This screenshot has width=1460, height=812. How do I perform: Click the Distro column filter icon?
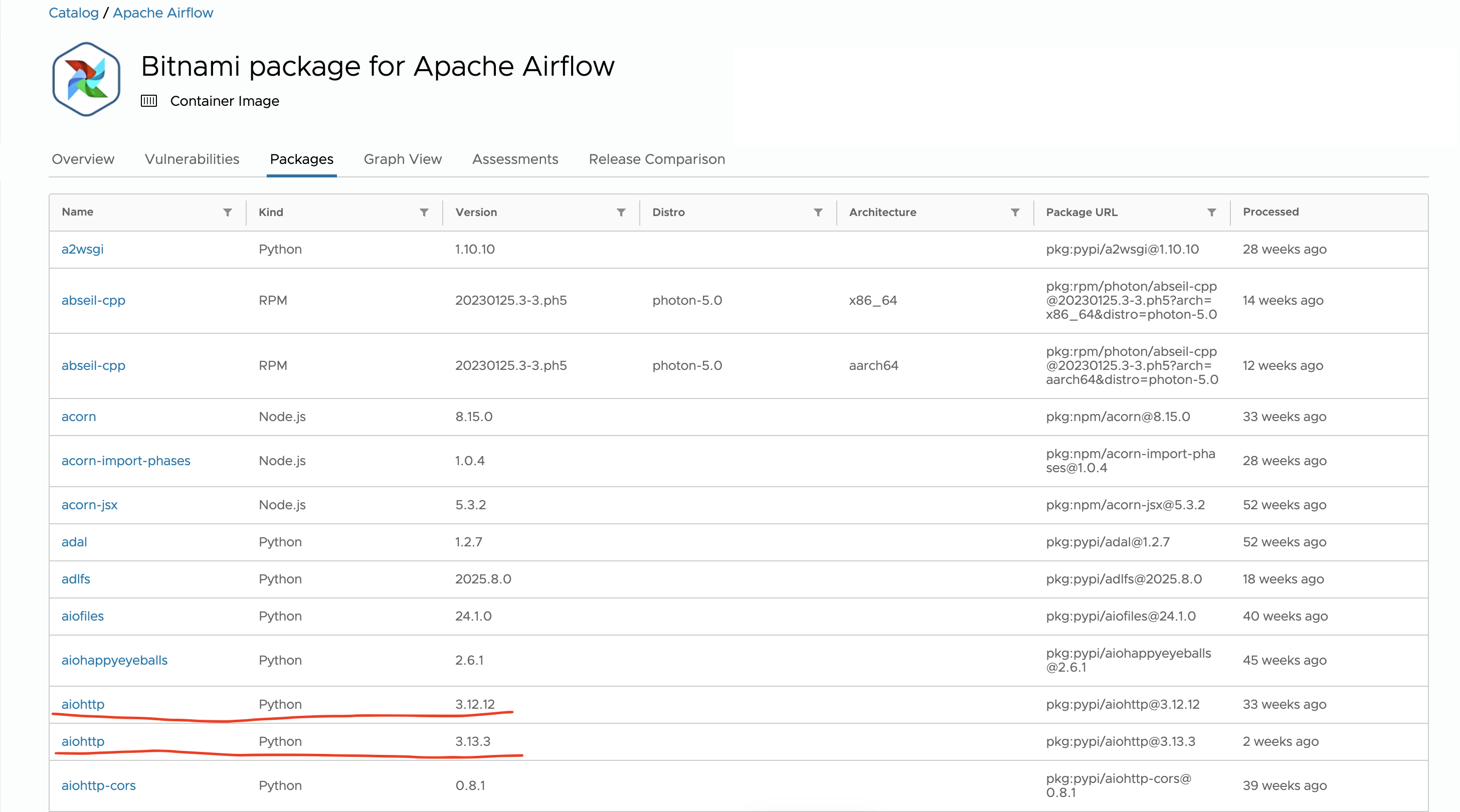pyautogui.click(x=818, y=213)
